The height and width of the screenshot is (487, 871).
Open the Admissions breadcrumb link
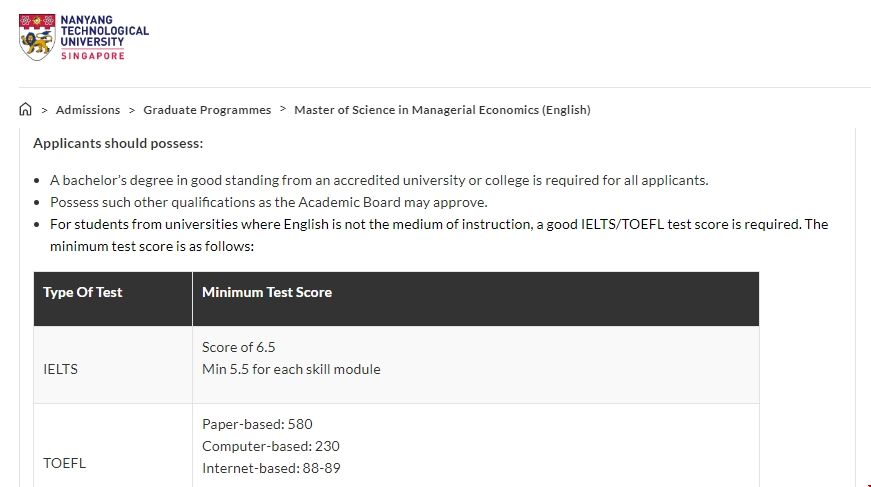click(88, 110)
